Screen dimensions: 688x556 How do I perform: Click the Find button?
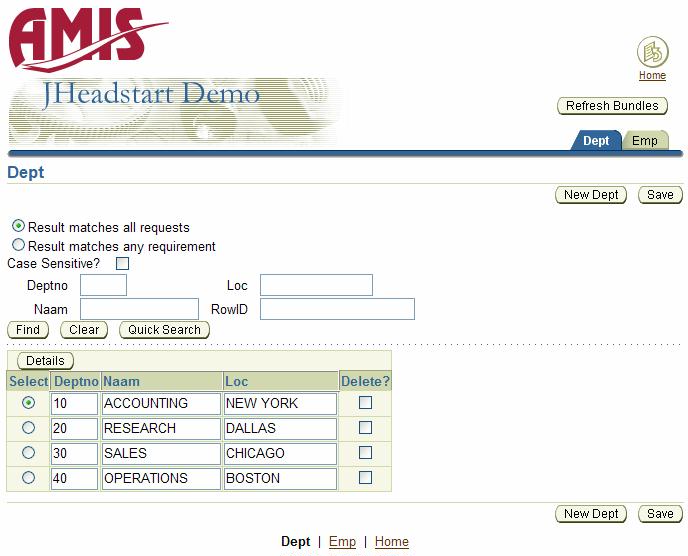28,330
